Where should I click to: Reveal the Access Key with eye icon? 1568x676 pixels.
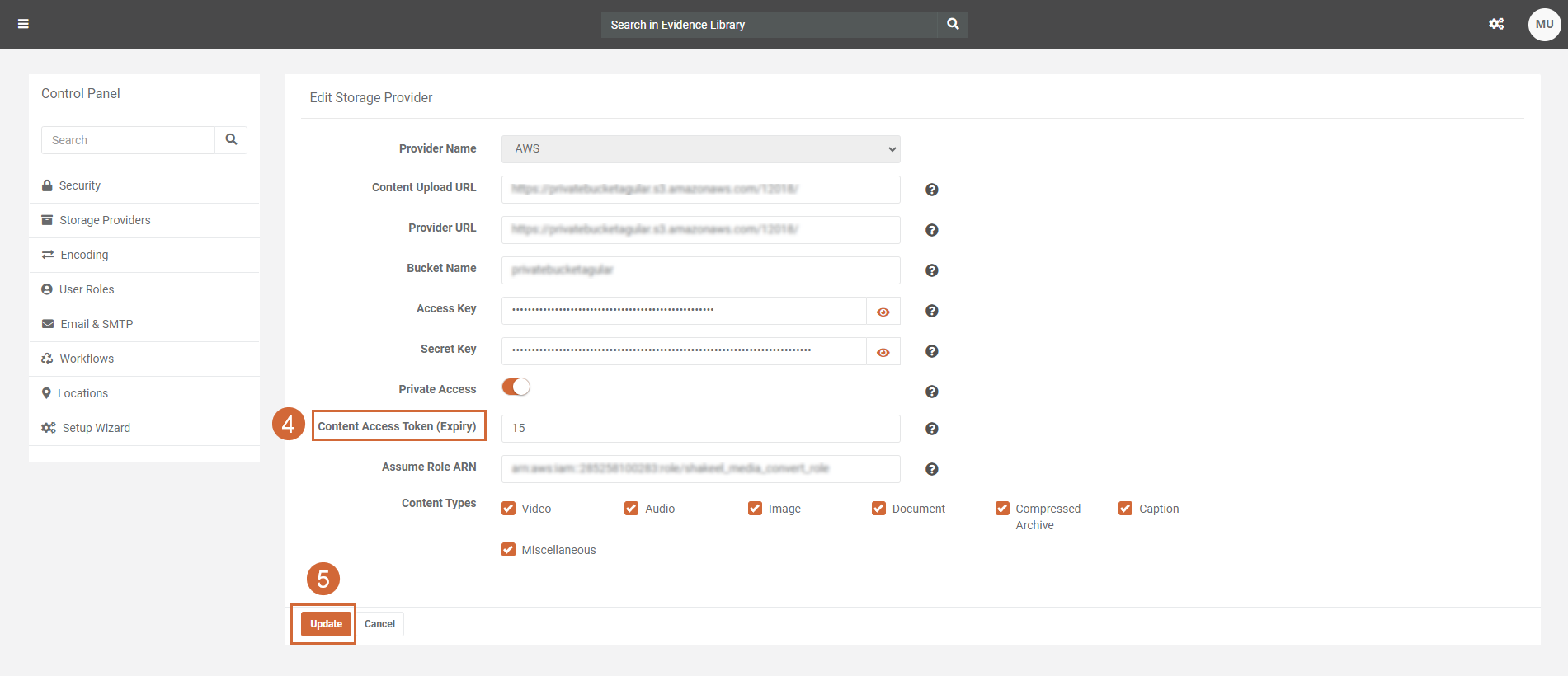tap(883, 312)
